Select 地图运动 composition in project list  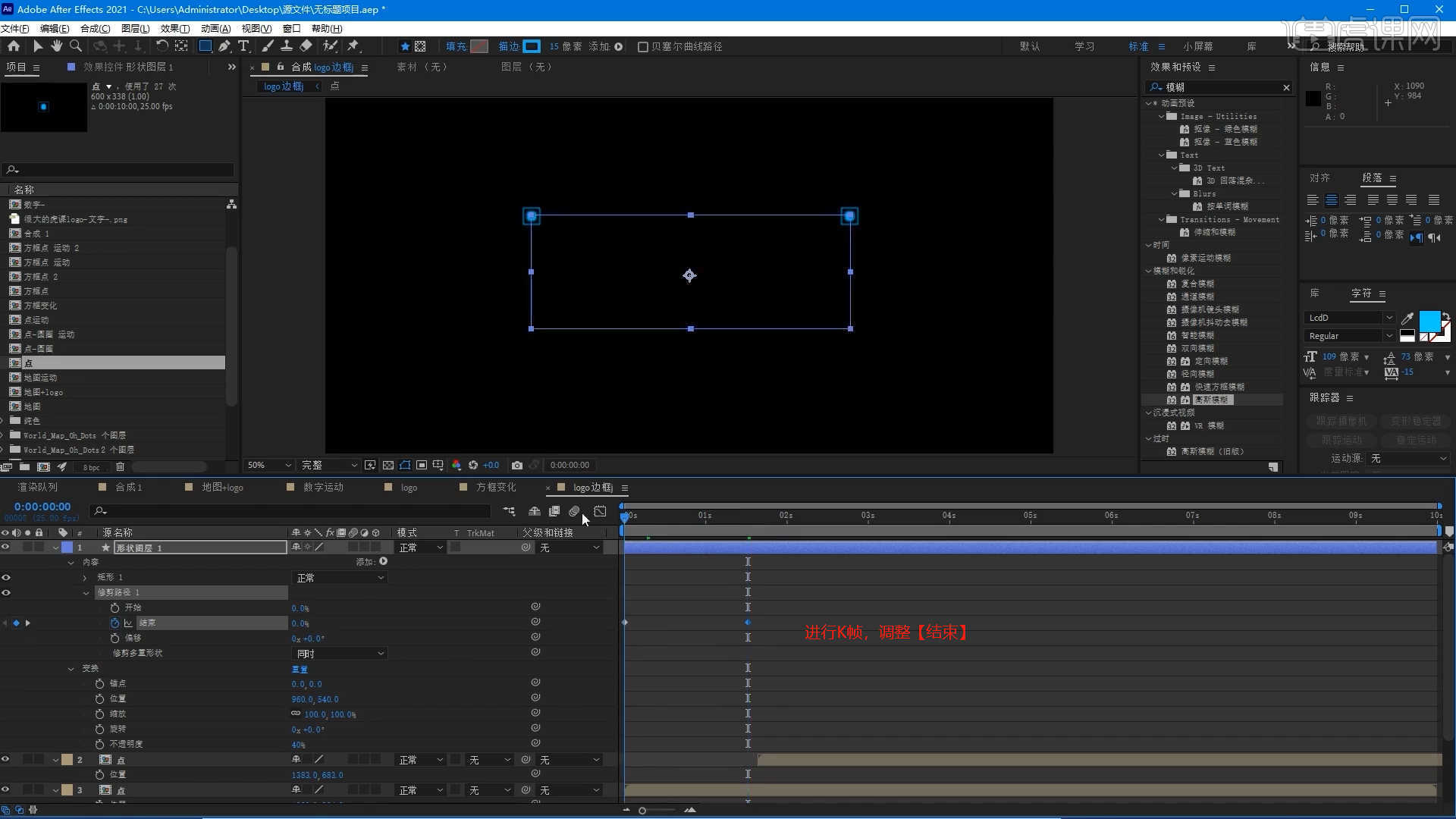(40, 378)
